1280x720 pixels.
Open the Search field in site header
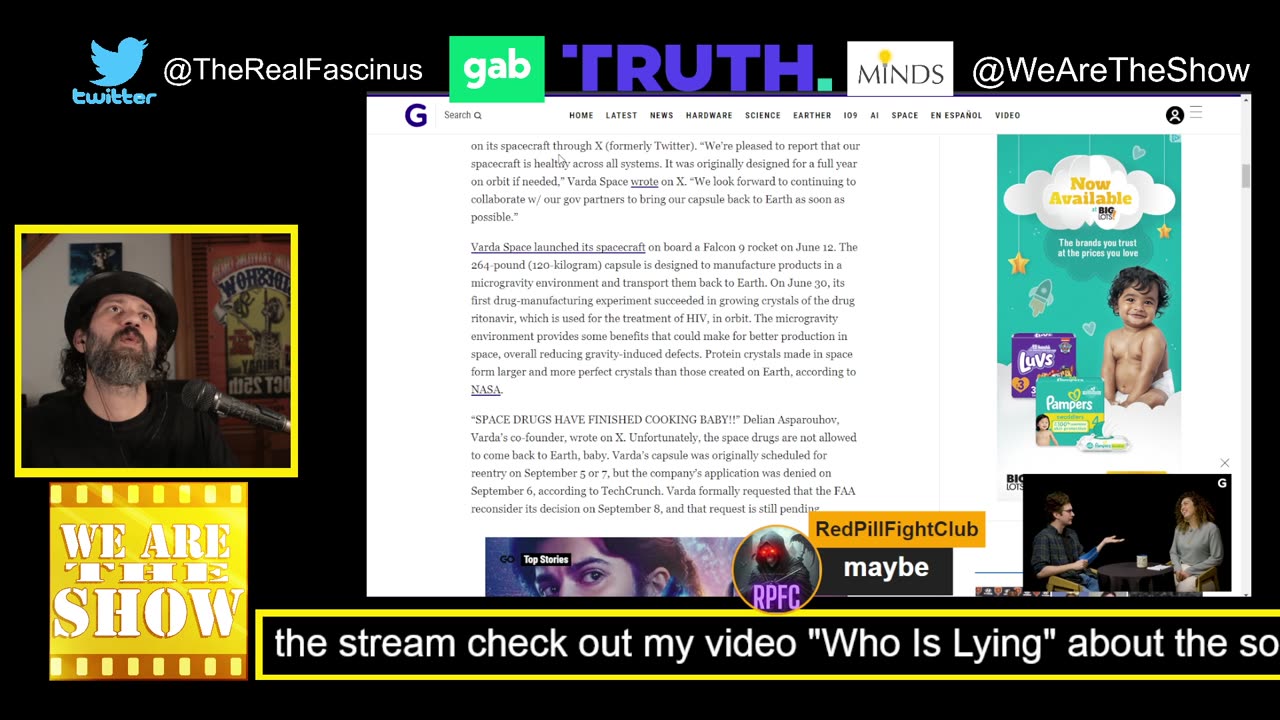tap(462, 115)
